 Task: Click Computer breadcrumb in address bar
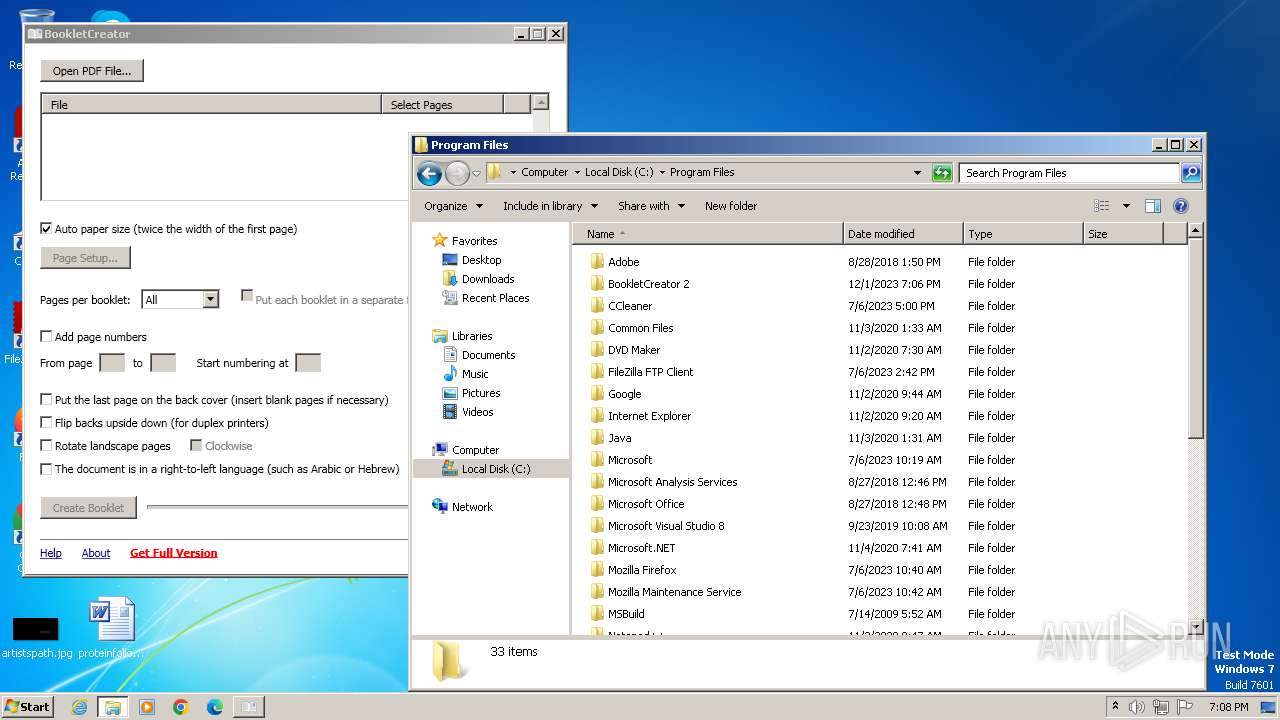pyautogui.click(x=544, y=172)
